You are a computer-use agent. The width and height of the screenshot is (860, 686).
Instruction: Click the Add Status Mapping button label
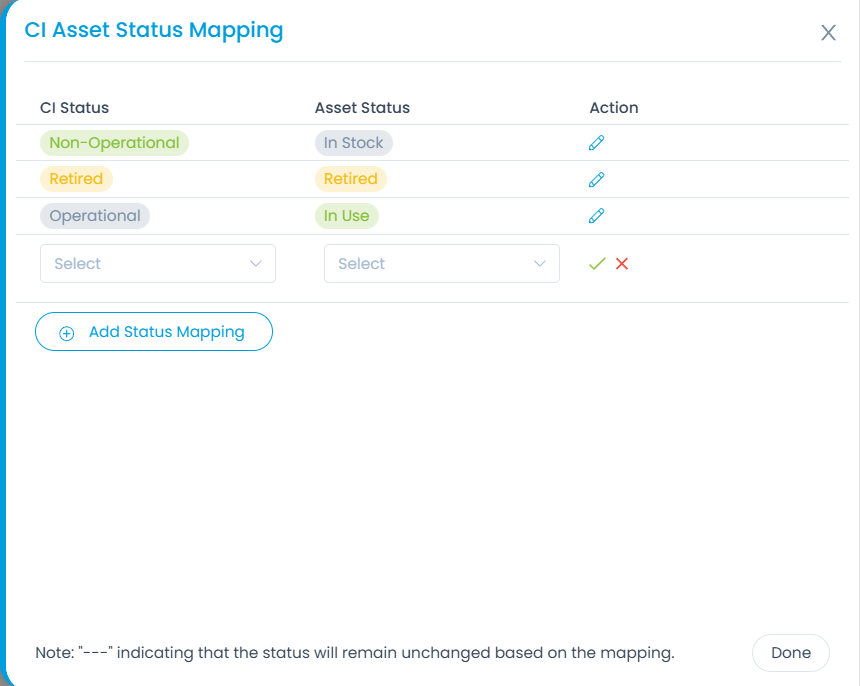(166, 332)
